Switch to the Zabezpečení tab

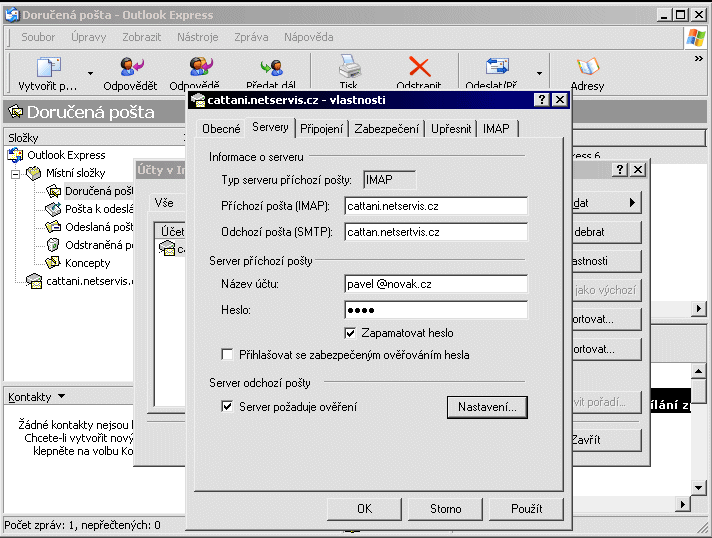tap(386, 129)
